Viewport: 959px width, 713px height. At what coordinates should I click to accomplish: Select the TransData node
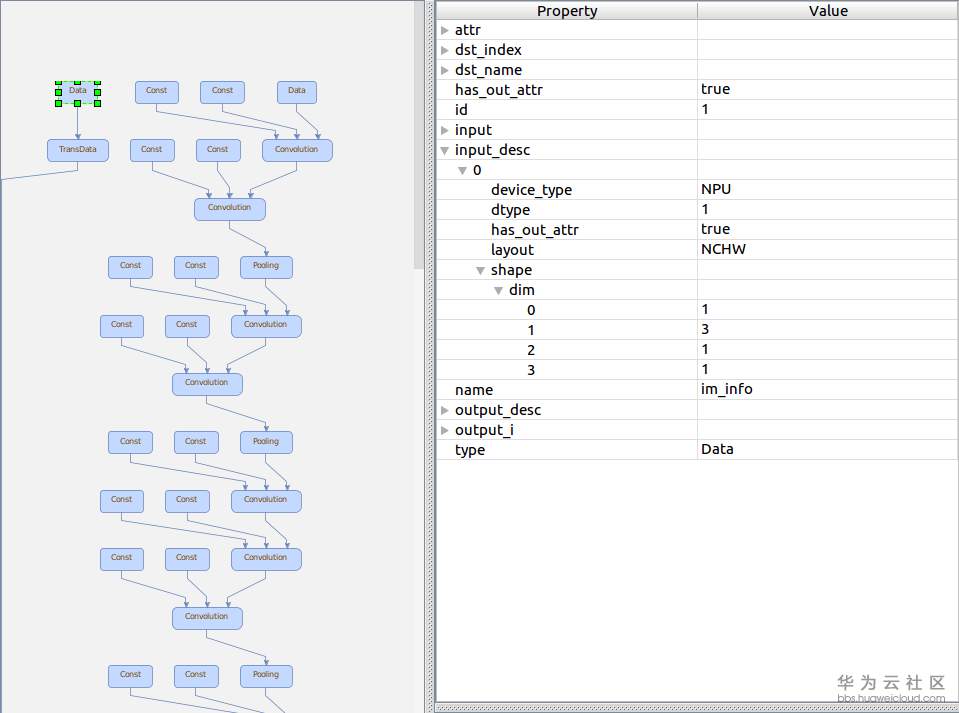(x=78, y=150)
